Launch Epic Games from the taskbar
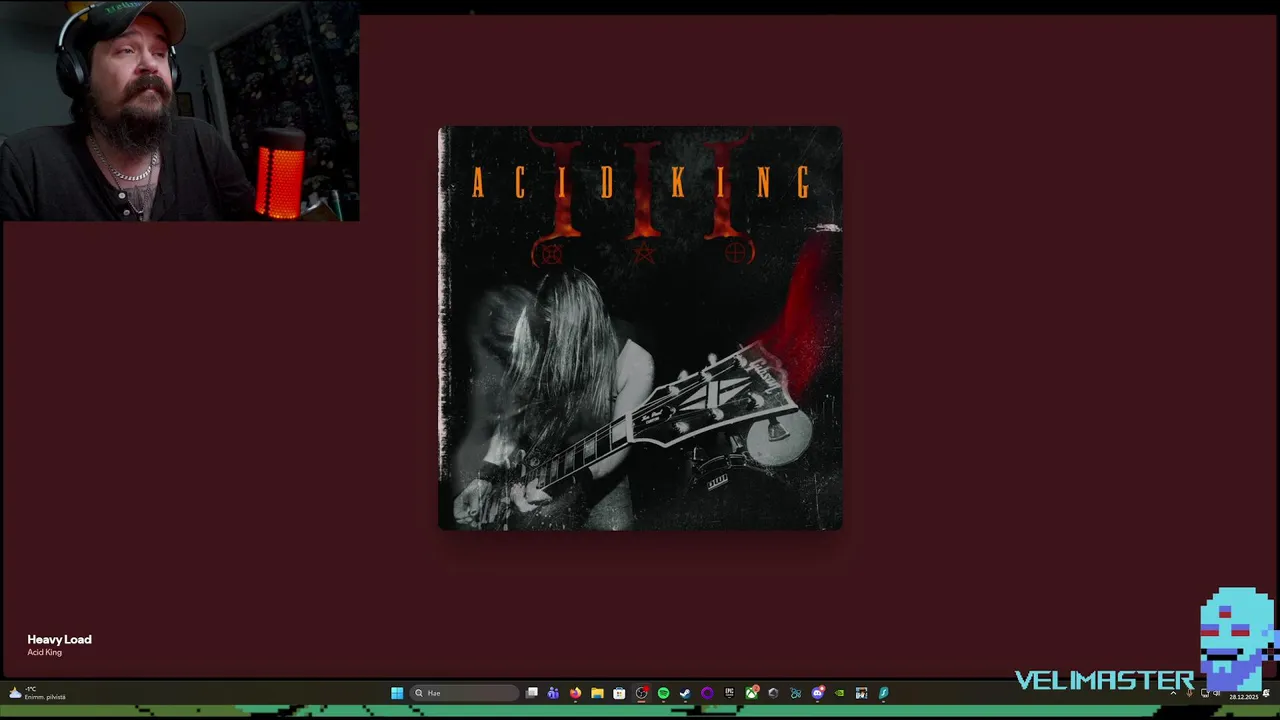Viewport: 1280px width, 720px height. coord(729,693)
